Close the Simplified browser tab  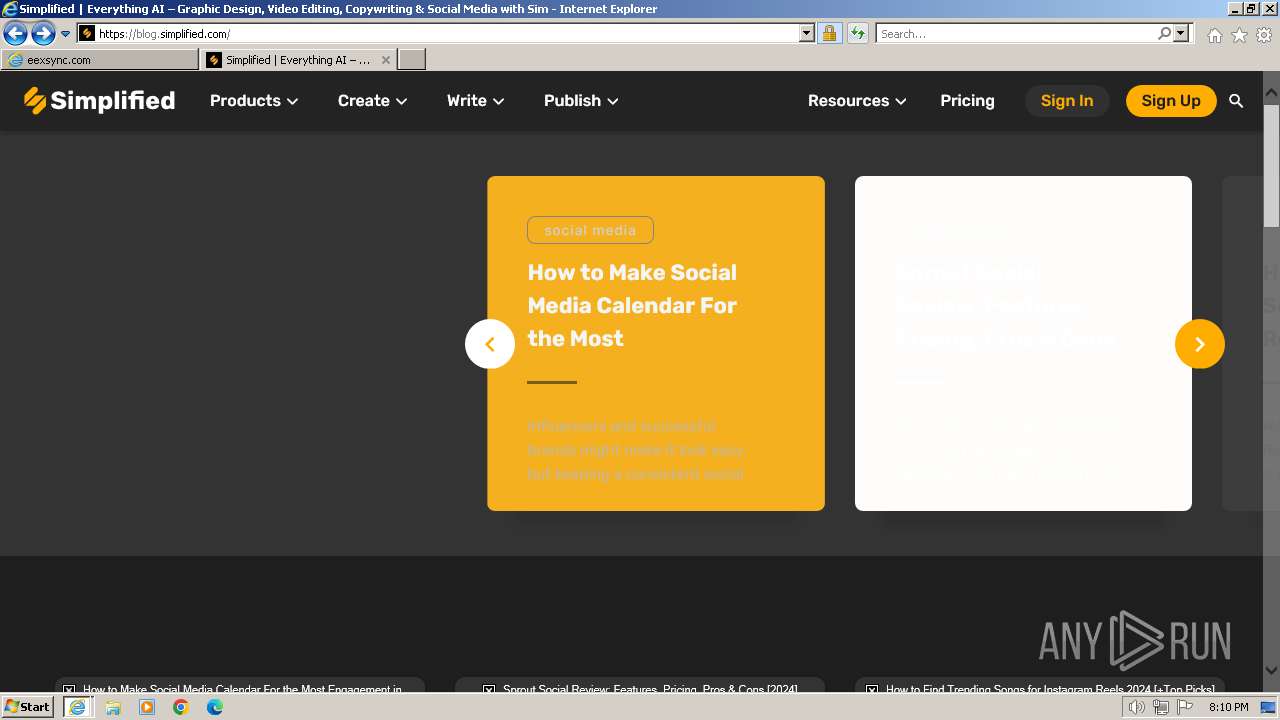(x=386, y=60)
